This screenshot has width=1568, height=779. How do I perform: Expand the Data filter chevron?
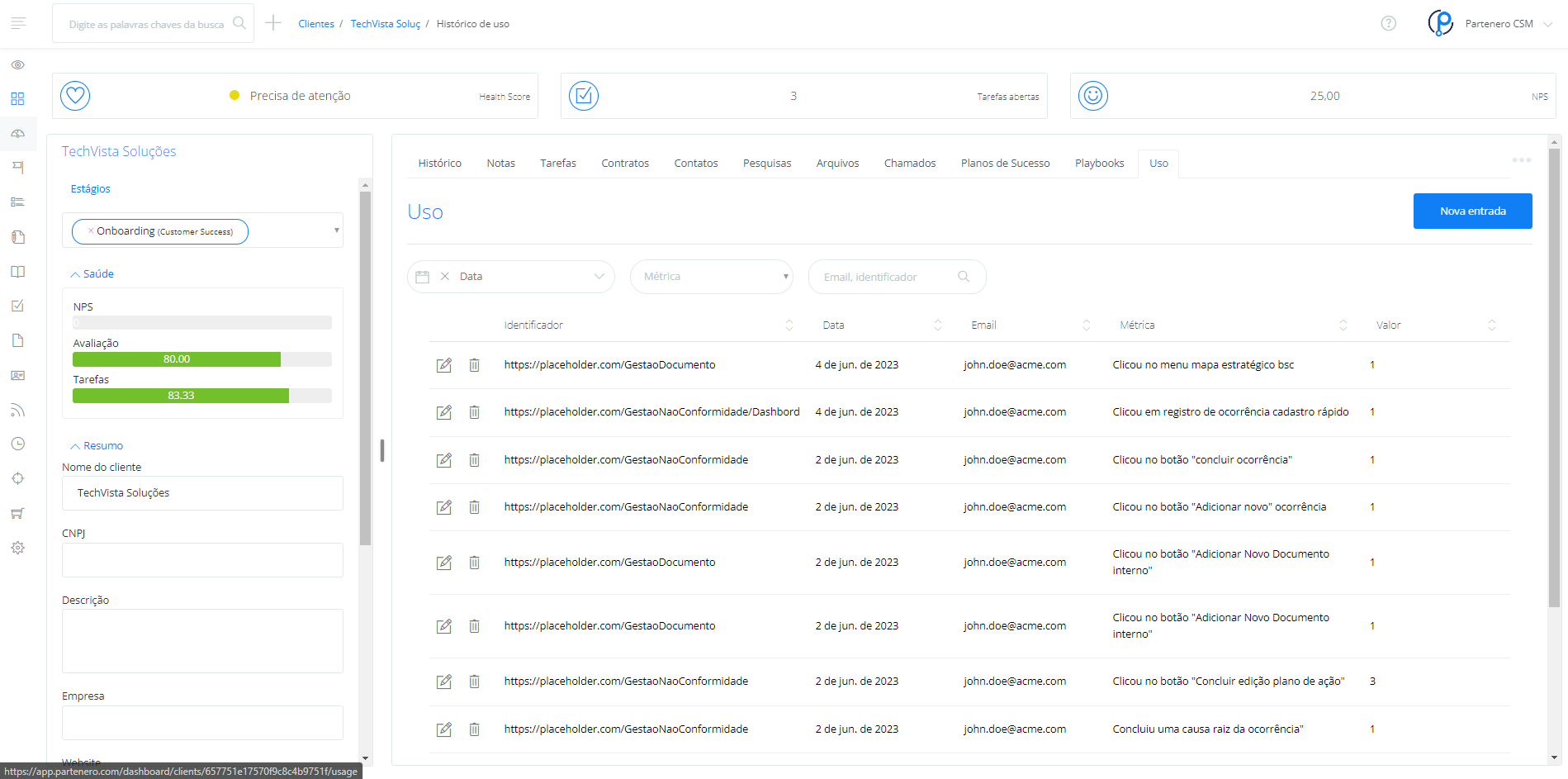(x=599, y=277)
